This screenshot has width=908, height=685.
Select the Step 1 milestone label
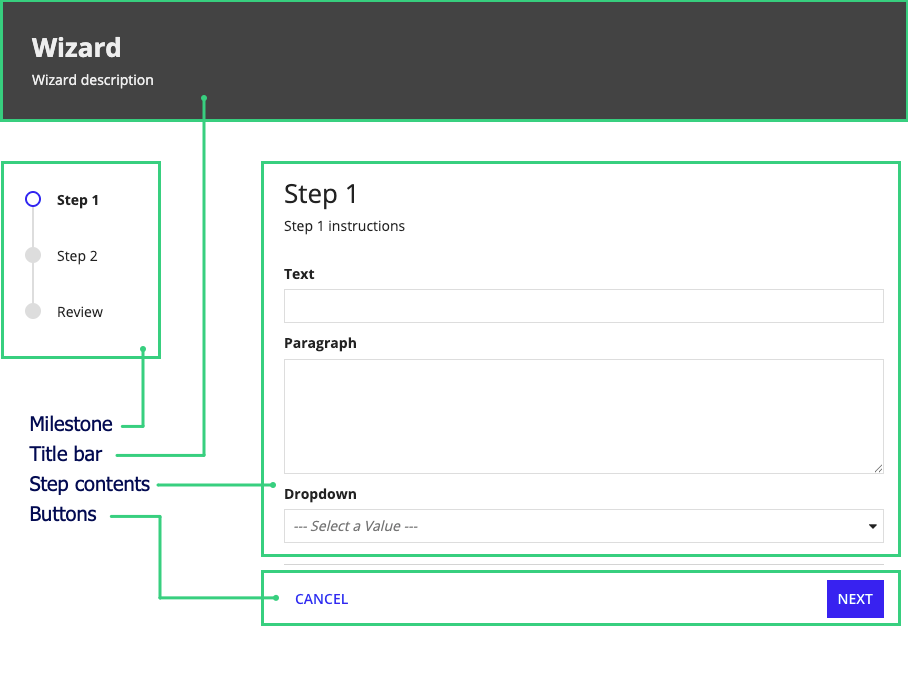[x=78, y=200]
